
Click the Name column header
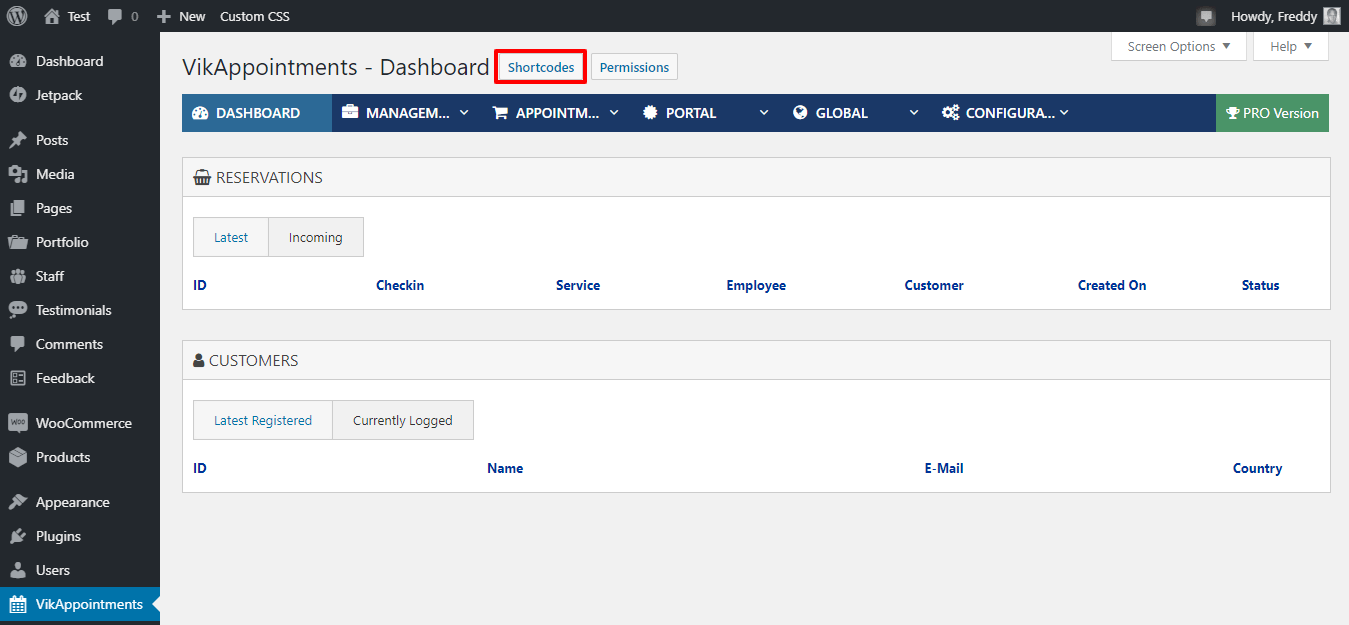[505, 468]
